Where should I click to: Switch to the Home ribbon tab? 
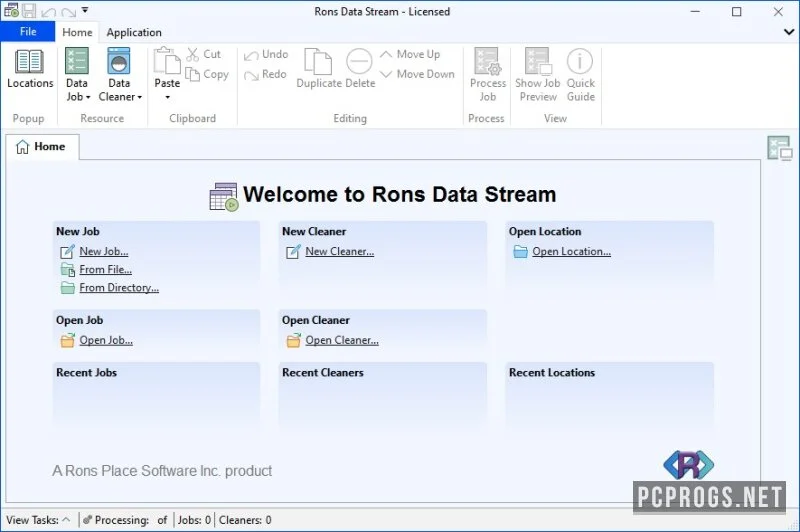point(77,32)
